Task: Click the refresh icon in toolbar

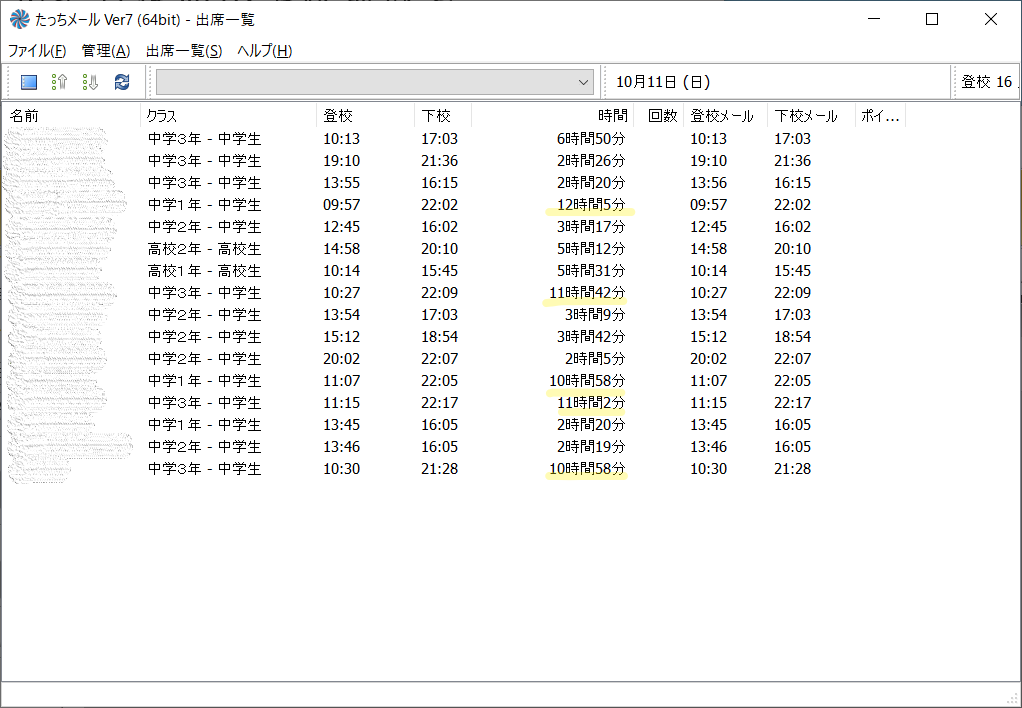Action: [x=122, y=82]
